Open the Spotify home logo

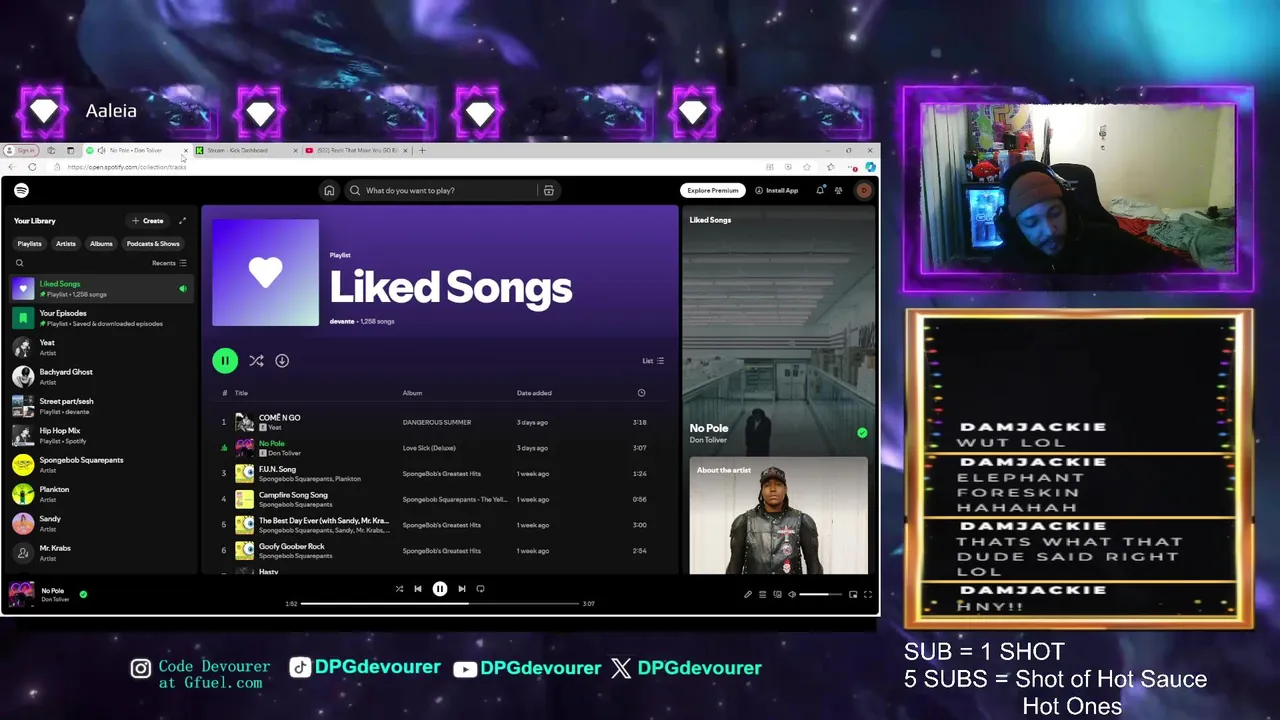pyautogui.click(x=21, y=190)
